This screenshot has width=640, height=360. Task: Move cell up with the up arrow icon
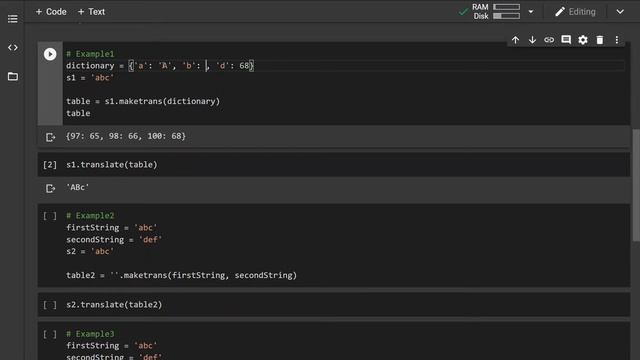coord(516,40)
